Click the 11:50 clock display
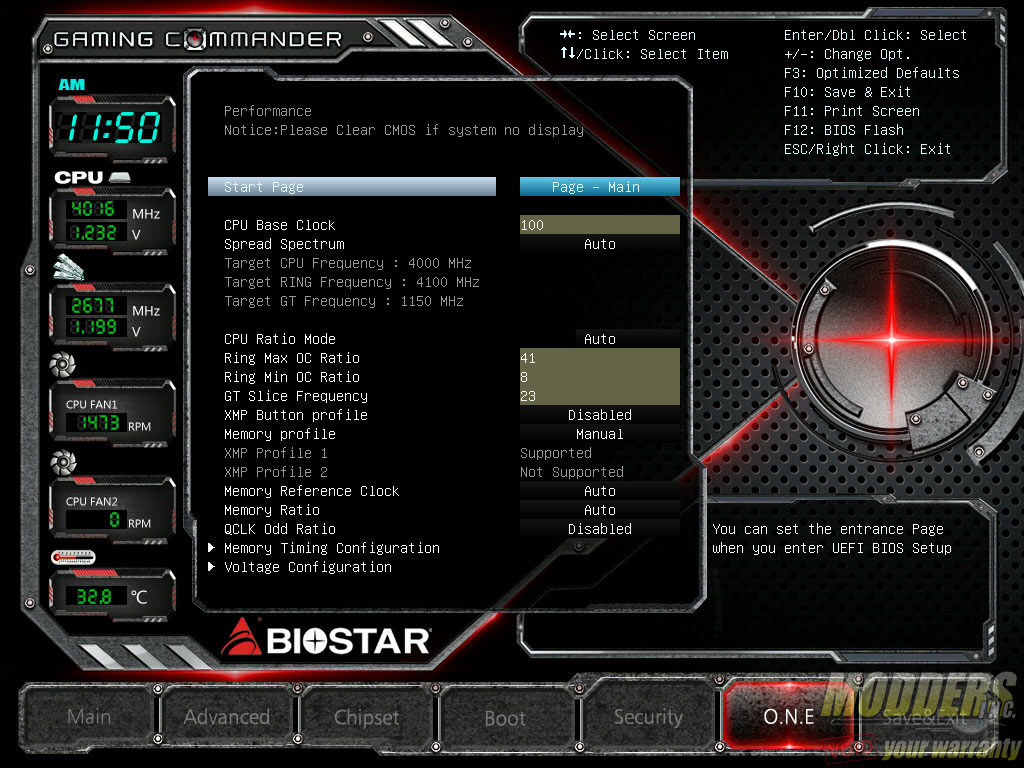This screenshot has width=1024, height=768. pos(112,127)
